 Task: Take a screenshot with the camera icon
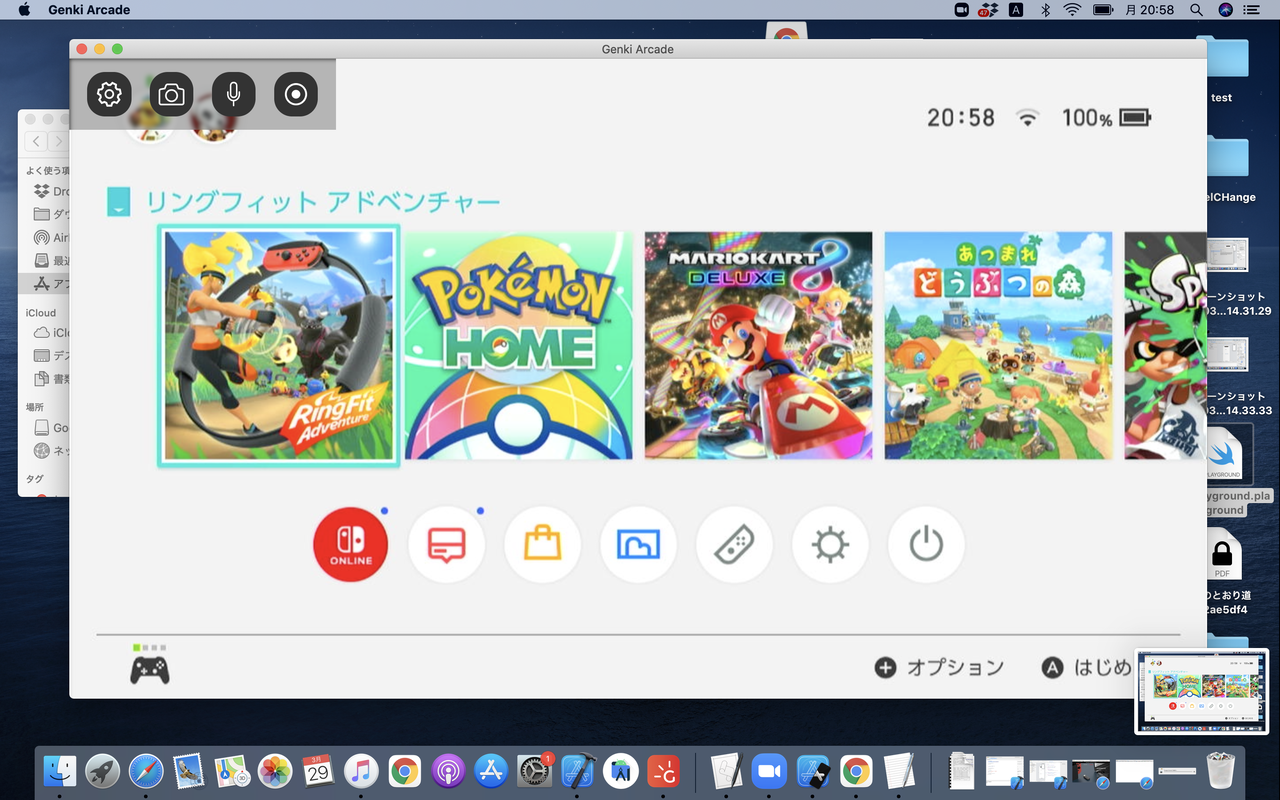click(171, 94)
